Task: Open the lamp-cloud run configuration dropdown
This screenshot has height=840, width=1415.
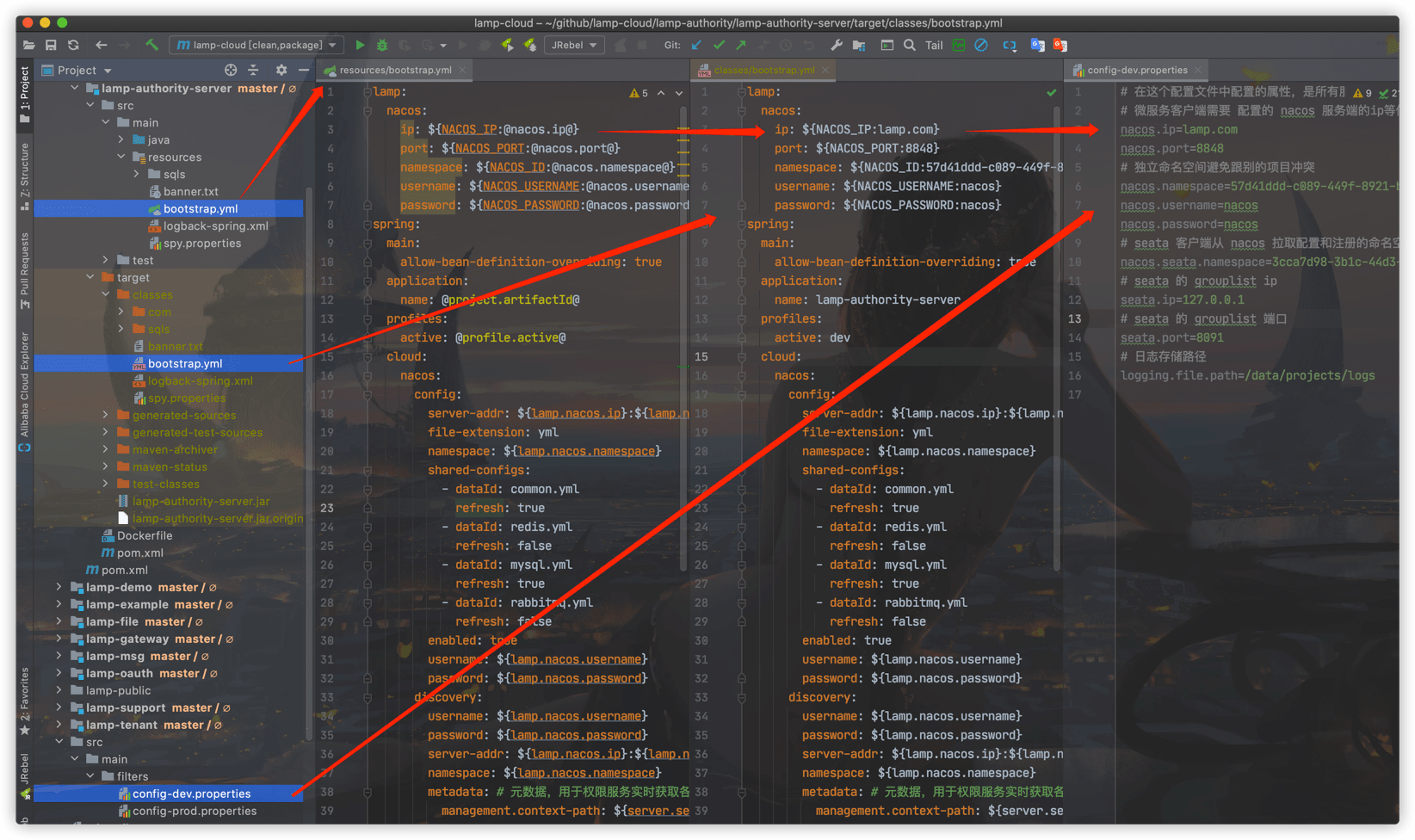Action: pyautogui.click(x=256, y=45)
